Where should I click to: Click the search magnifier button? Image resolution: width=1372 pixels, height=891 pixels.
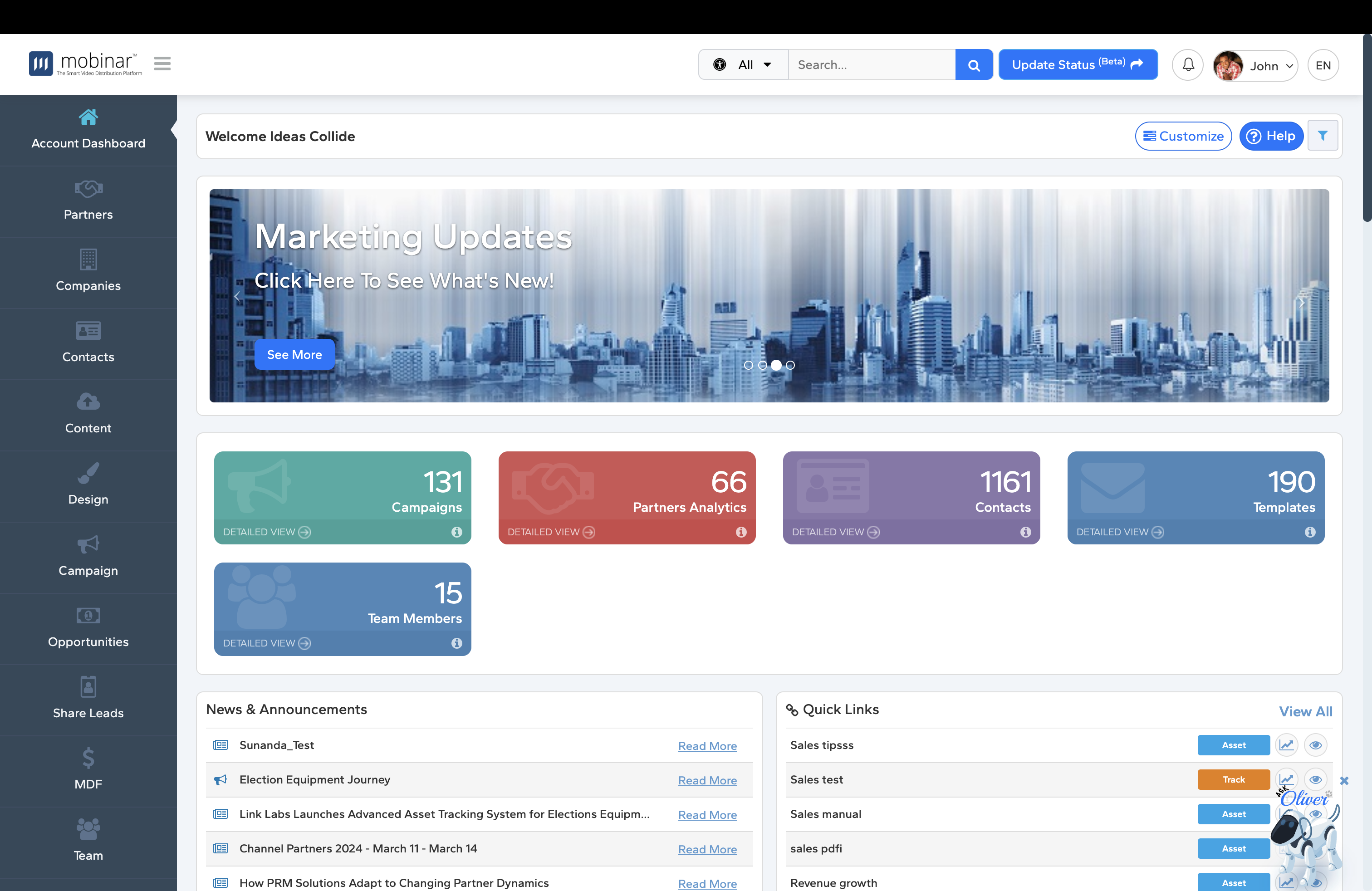(x=973, y=65)
